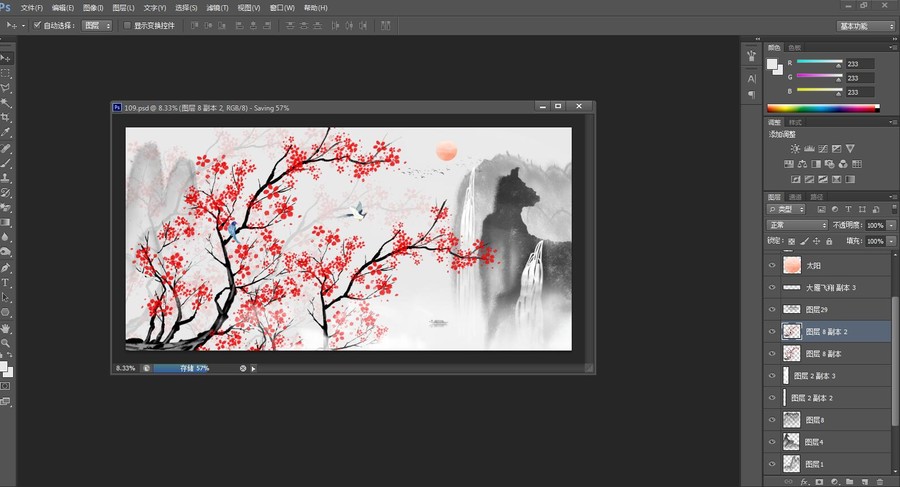The image size is (900, 487).
Task: Add a Brightness/Contrast adjustment
Action: 795,149
